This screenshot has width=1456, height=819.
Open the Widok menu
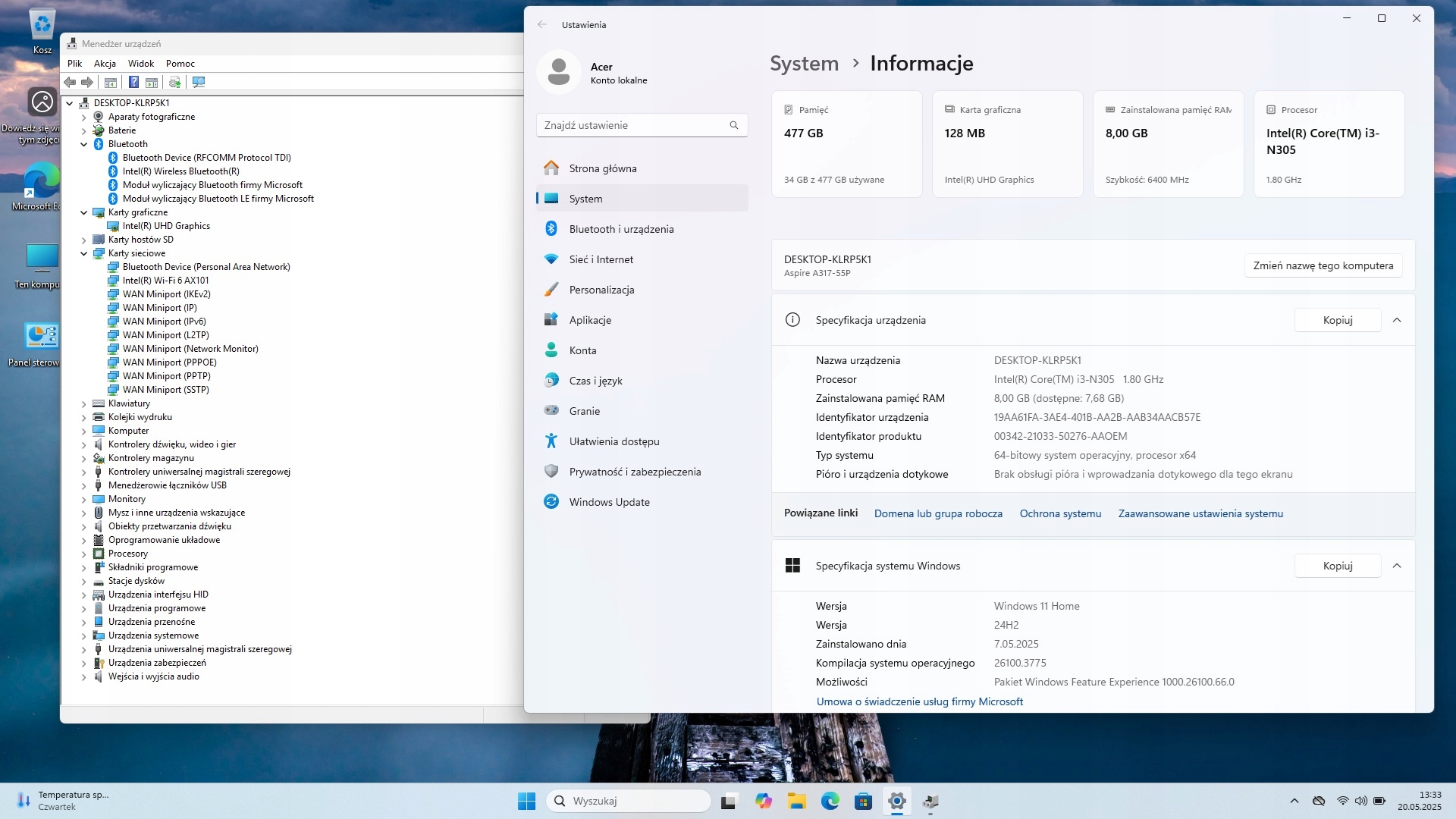point(141,64)
